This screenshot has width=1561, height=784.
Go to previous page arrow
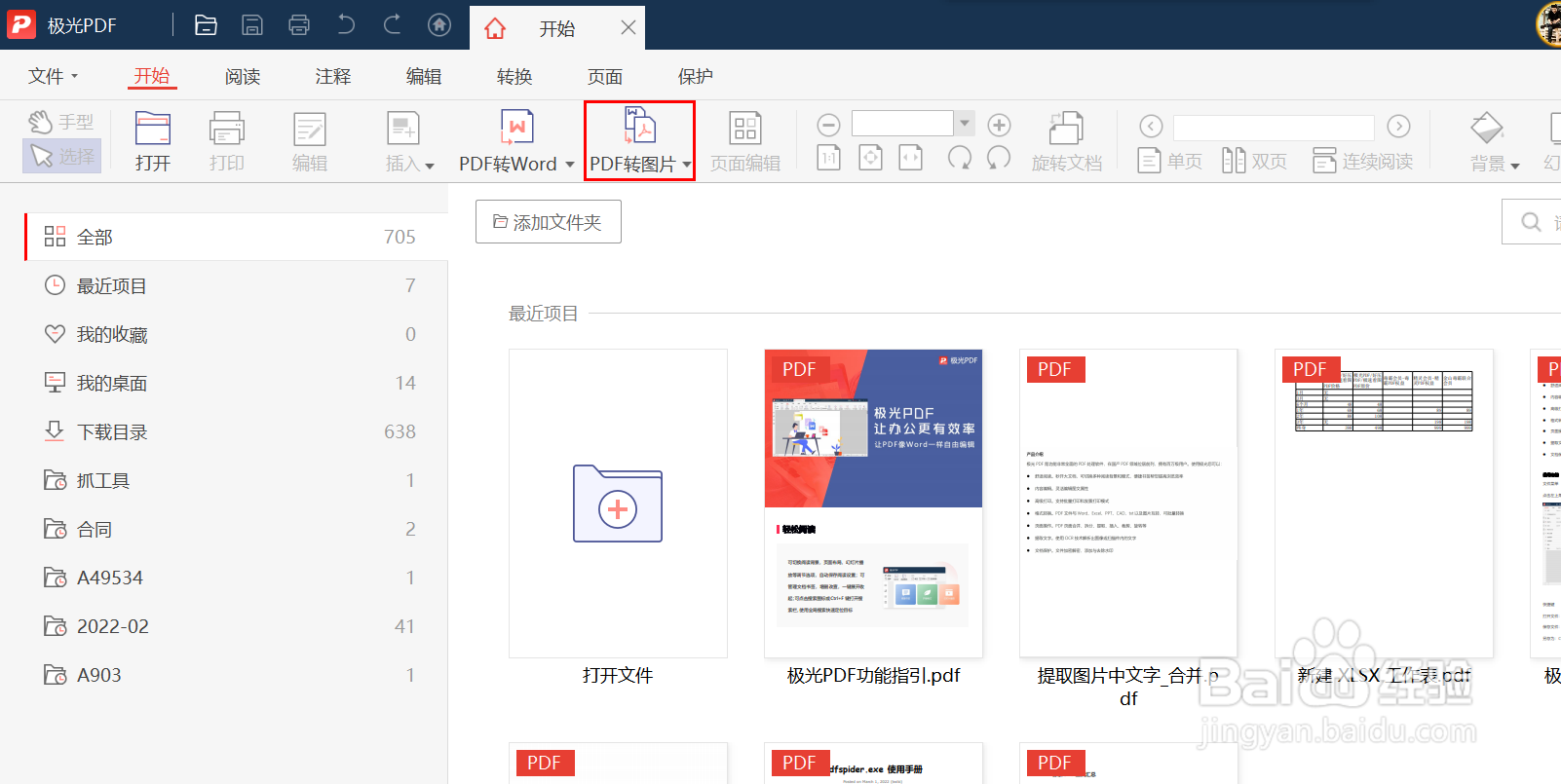click(x=1151, y=127)
